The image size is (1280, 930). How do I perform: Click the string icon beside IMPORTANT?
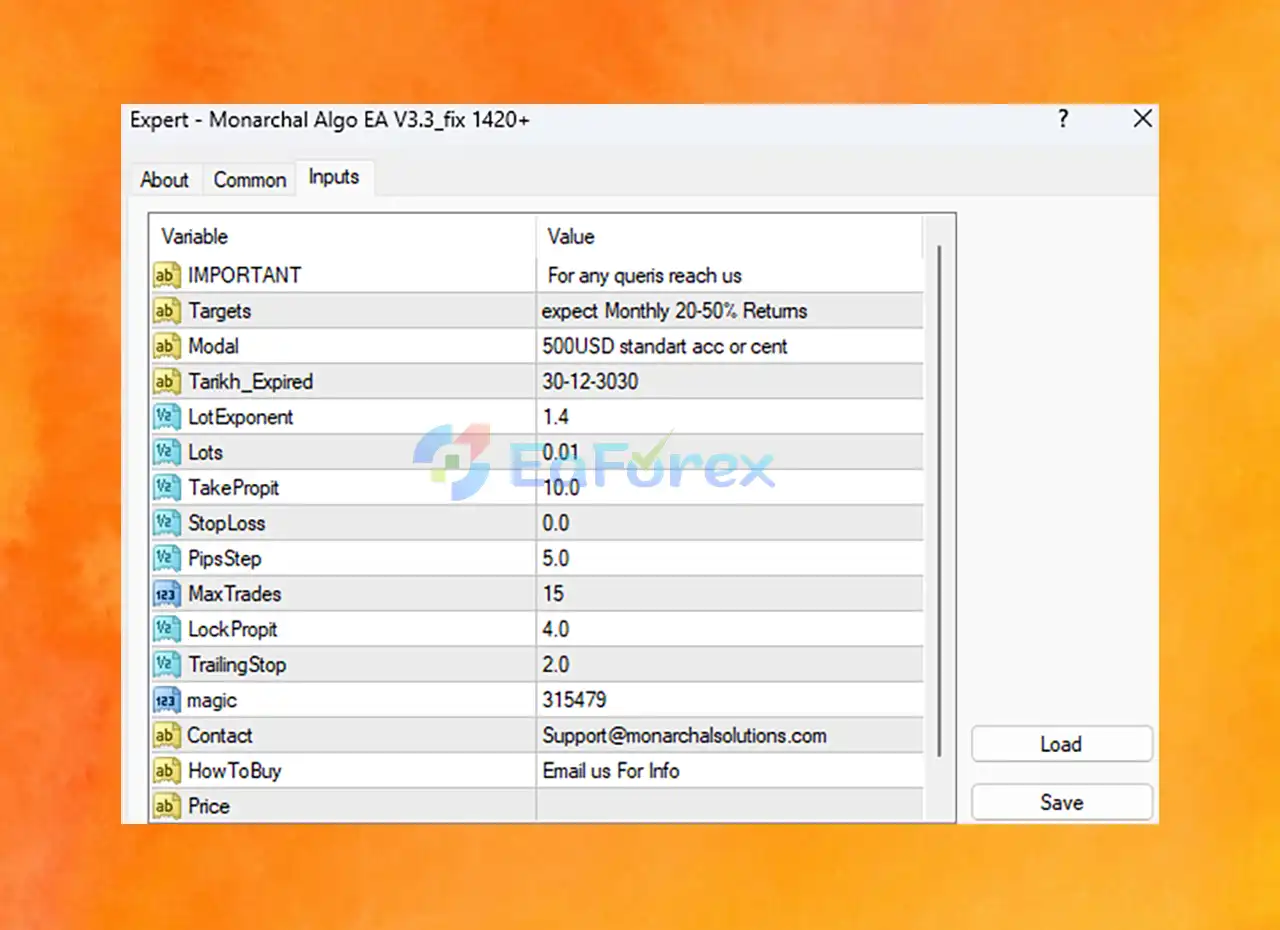click(x=166, y=275)
